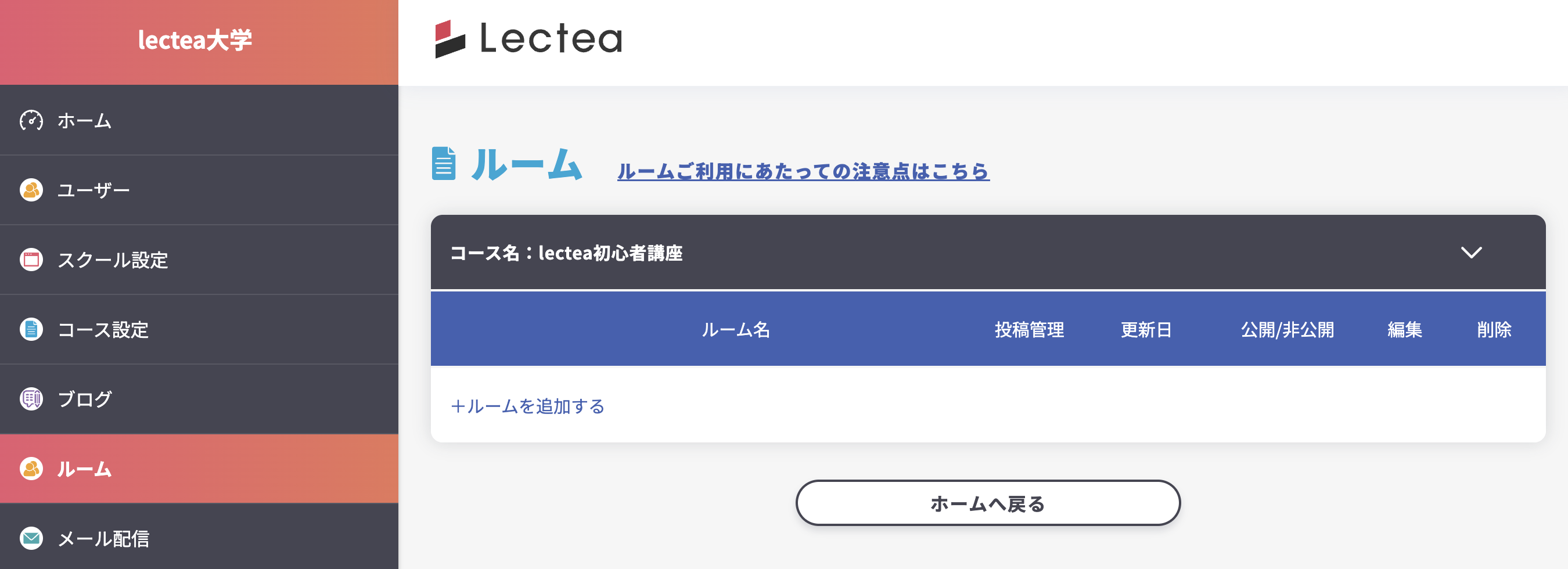
Task: Click the ルーム group icon in sidebar
Action: [31, 469]
